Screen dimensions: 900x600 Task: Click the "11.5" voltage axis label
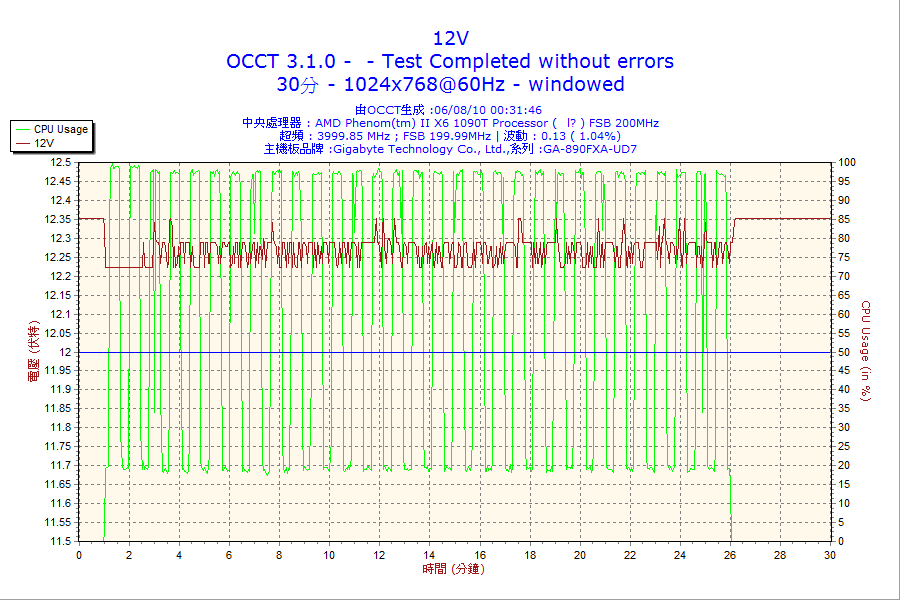click(61, 541)
